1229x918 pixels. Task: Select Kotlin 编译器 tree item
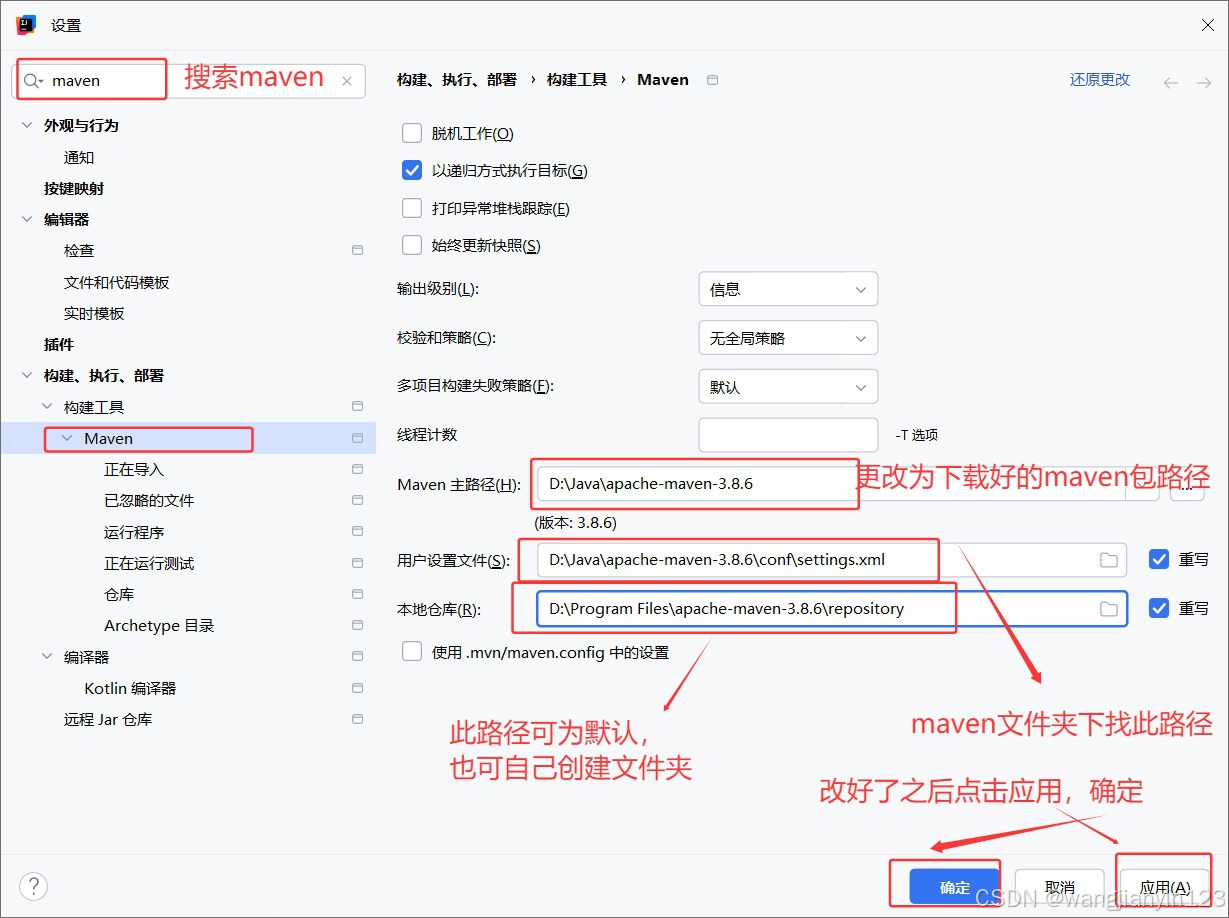(x=130, y=688)
